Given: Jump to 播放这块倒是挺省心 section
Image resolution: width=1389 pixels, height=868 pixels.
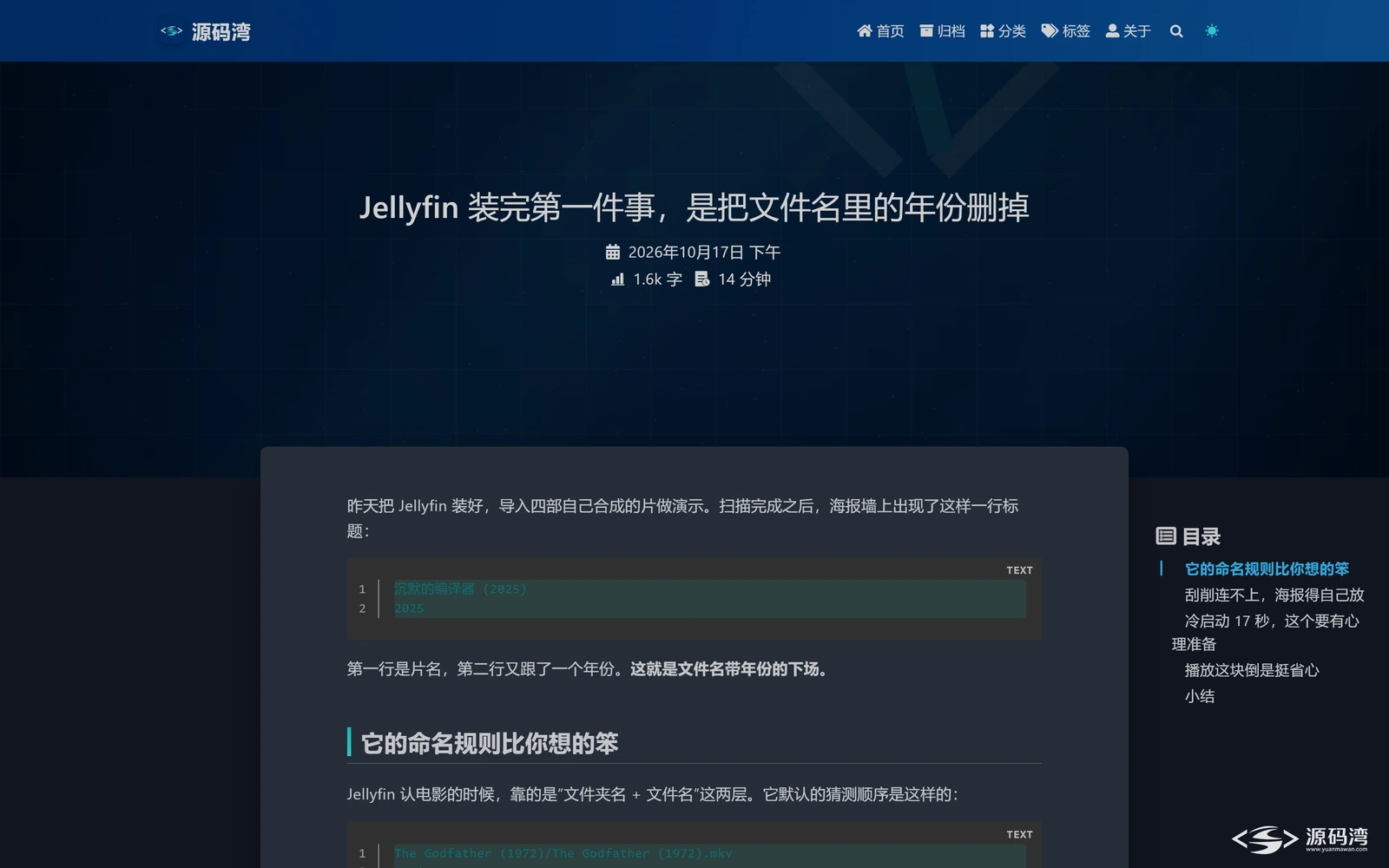Looking at the screenshot, I should pyautogui.click(x=1252, y=670).
